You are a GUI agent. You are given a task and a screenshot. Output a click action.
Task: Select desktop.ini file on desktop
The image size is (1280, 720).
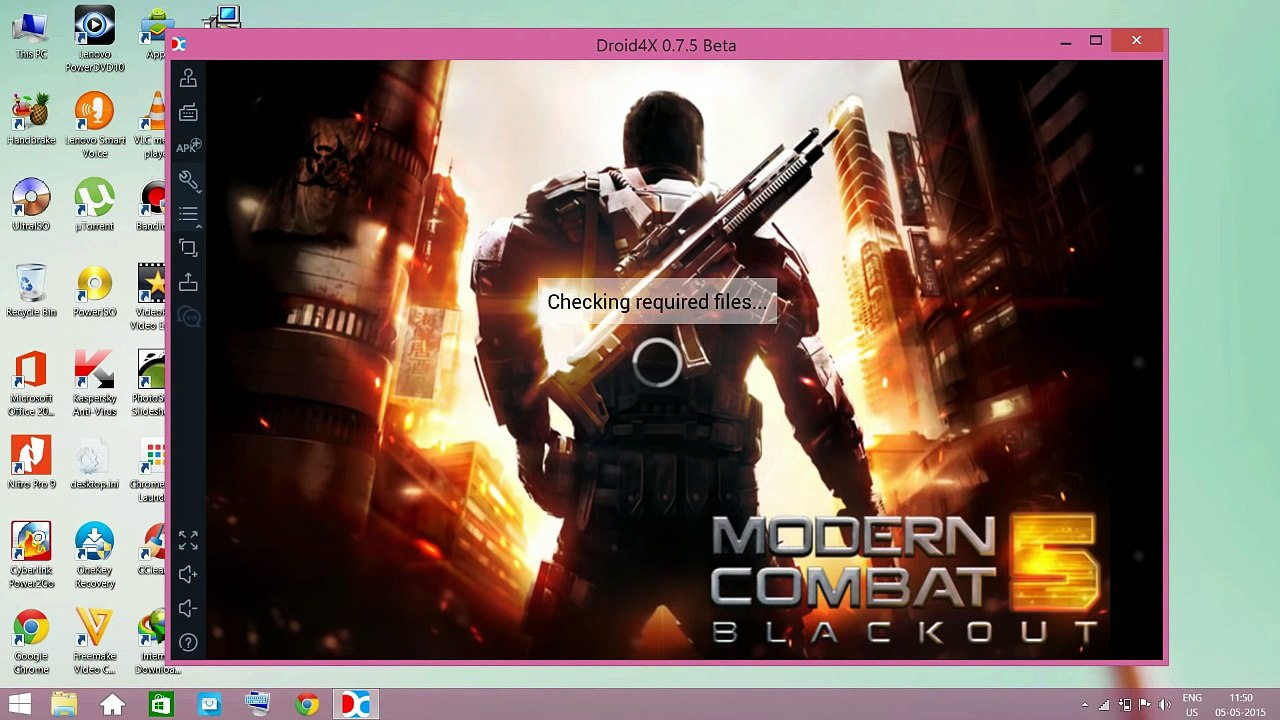[95, 463]
